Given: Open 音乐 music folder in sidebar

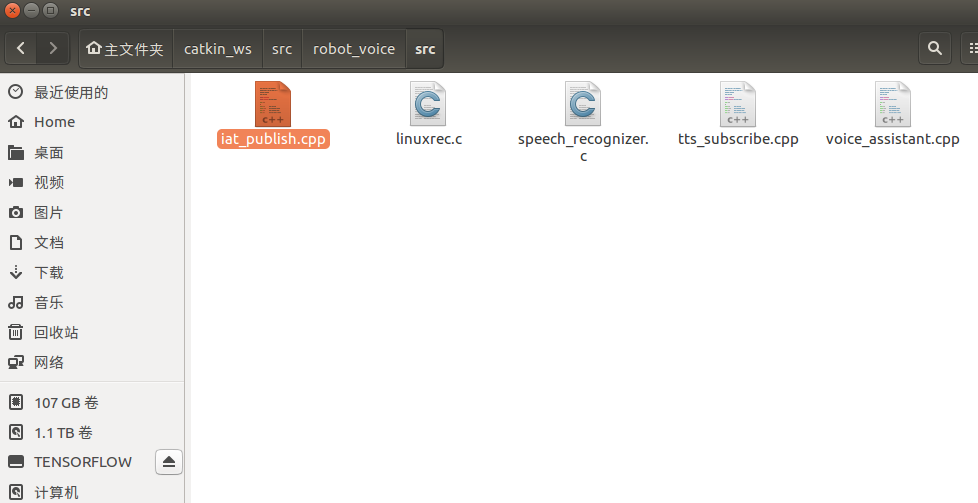Looking at the screenshot, I should click(x=92, y=302).
